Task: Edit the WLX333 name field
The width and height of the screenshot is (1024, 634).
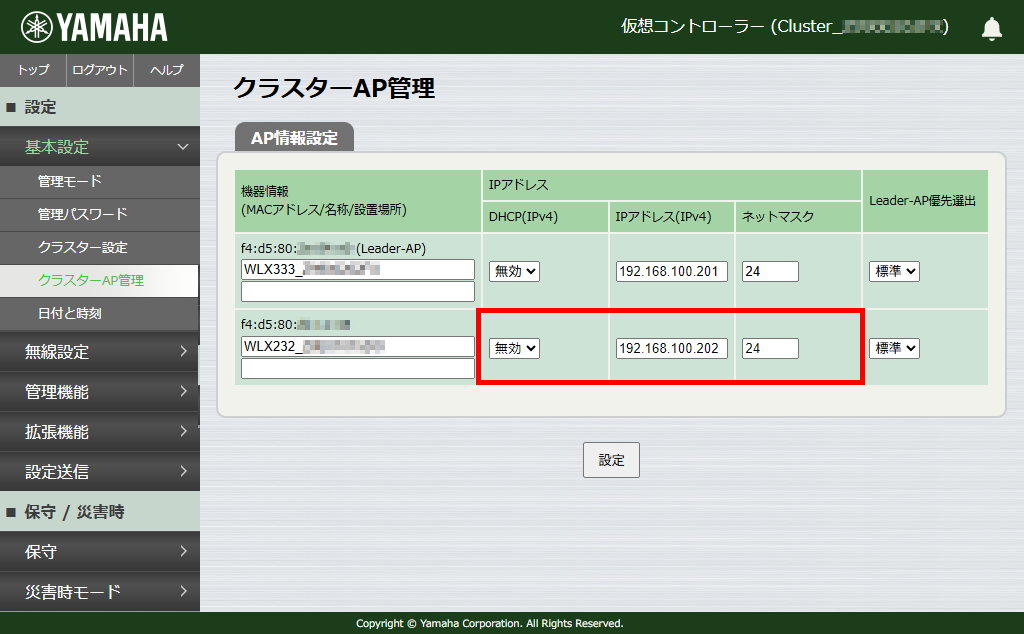Action: click(x=358, y=269)
